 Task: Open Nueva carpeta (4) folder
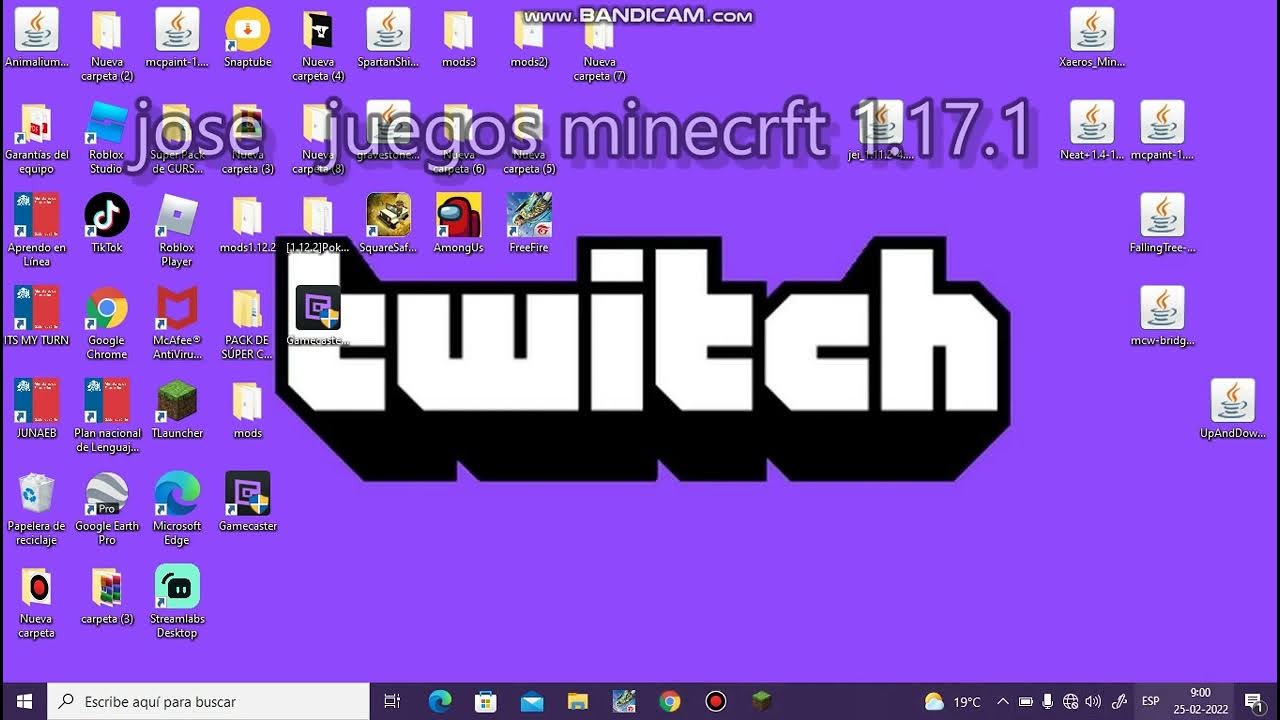pos(317,30)
